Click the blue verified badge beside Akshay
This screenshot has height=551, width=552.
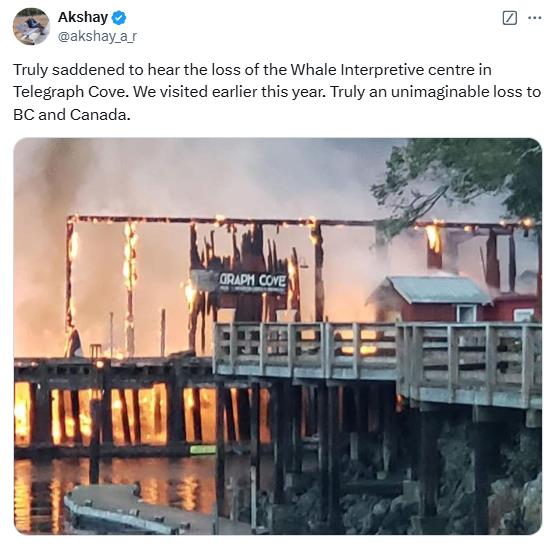coord(119,18)
